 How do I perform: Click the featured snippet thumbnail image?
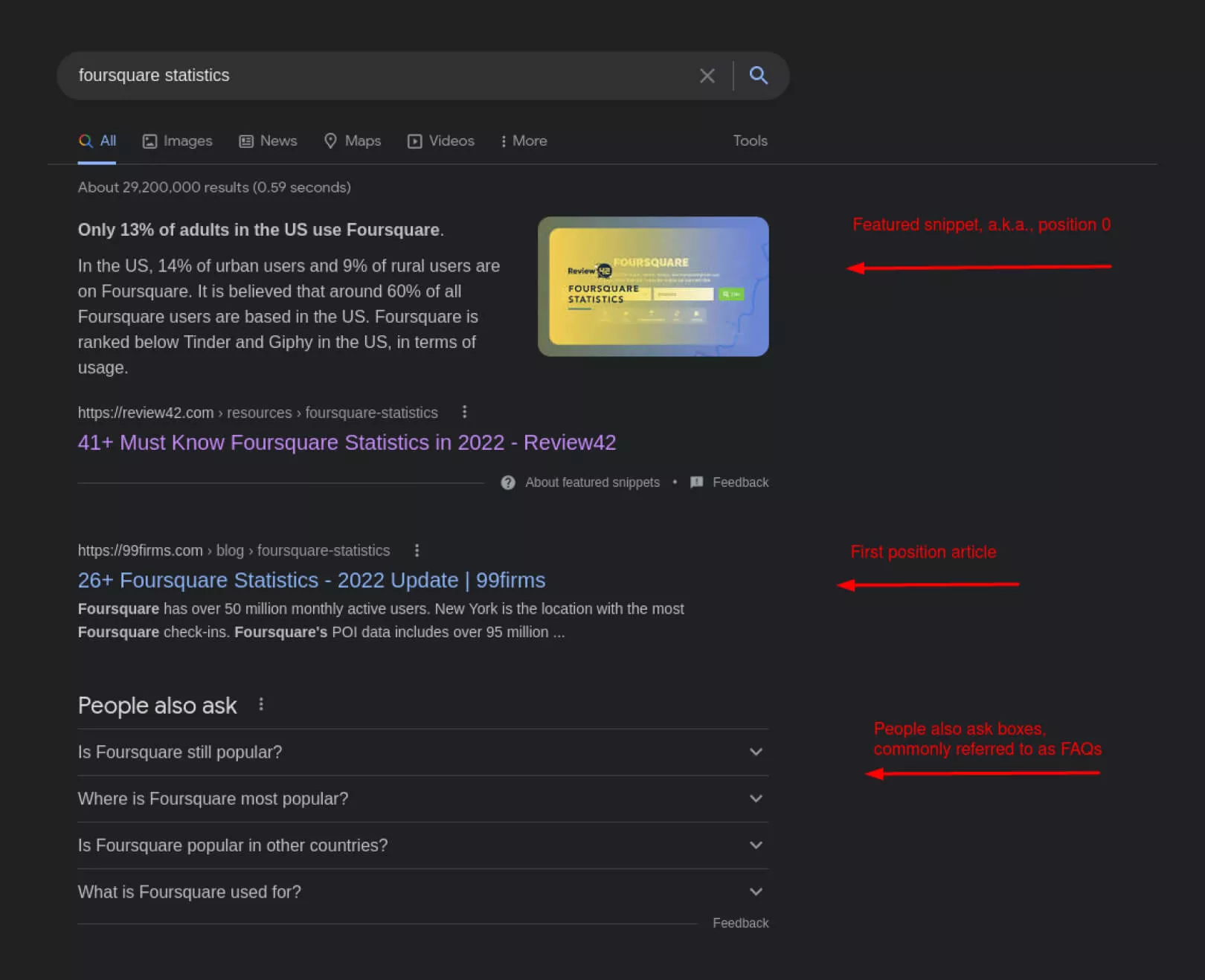coord(653,286)
